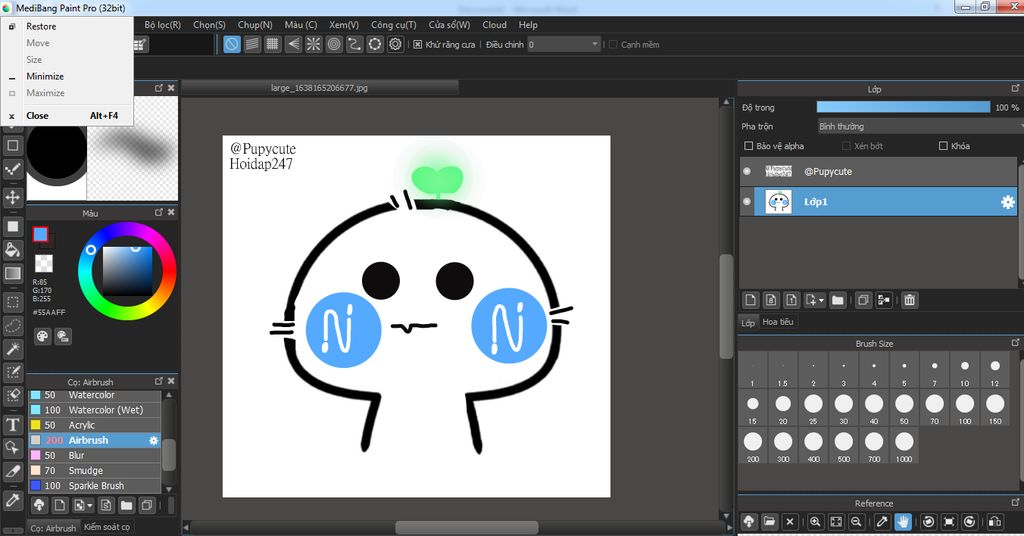The height and width of the screenshot is (536, 1024).
Task: Enable the Cạnh mềm checkbox
Action: (x=613, y=44)
